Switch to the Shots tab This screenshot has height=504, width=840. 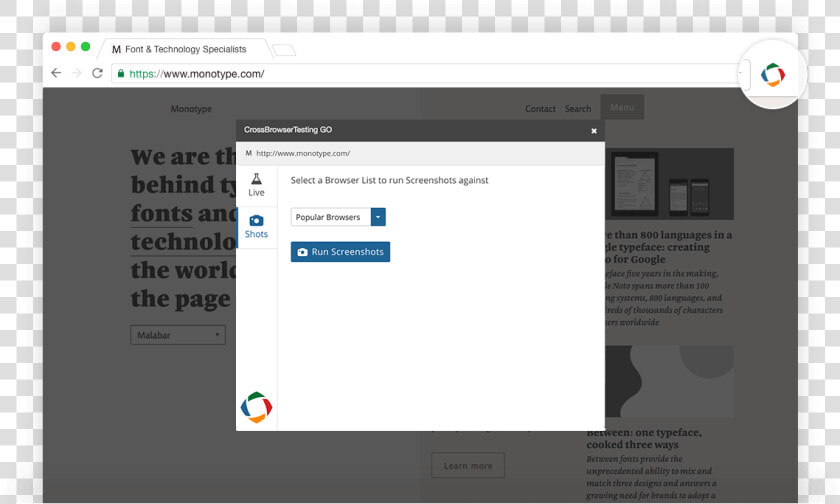256,227
